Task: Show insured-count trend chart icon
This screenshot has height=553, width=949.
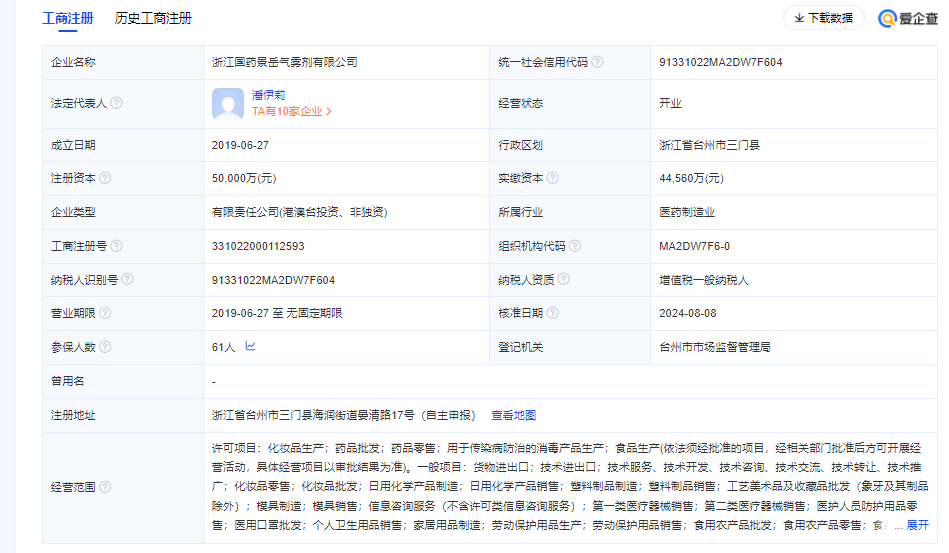Action: point(250,346)
